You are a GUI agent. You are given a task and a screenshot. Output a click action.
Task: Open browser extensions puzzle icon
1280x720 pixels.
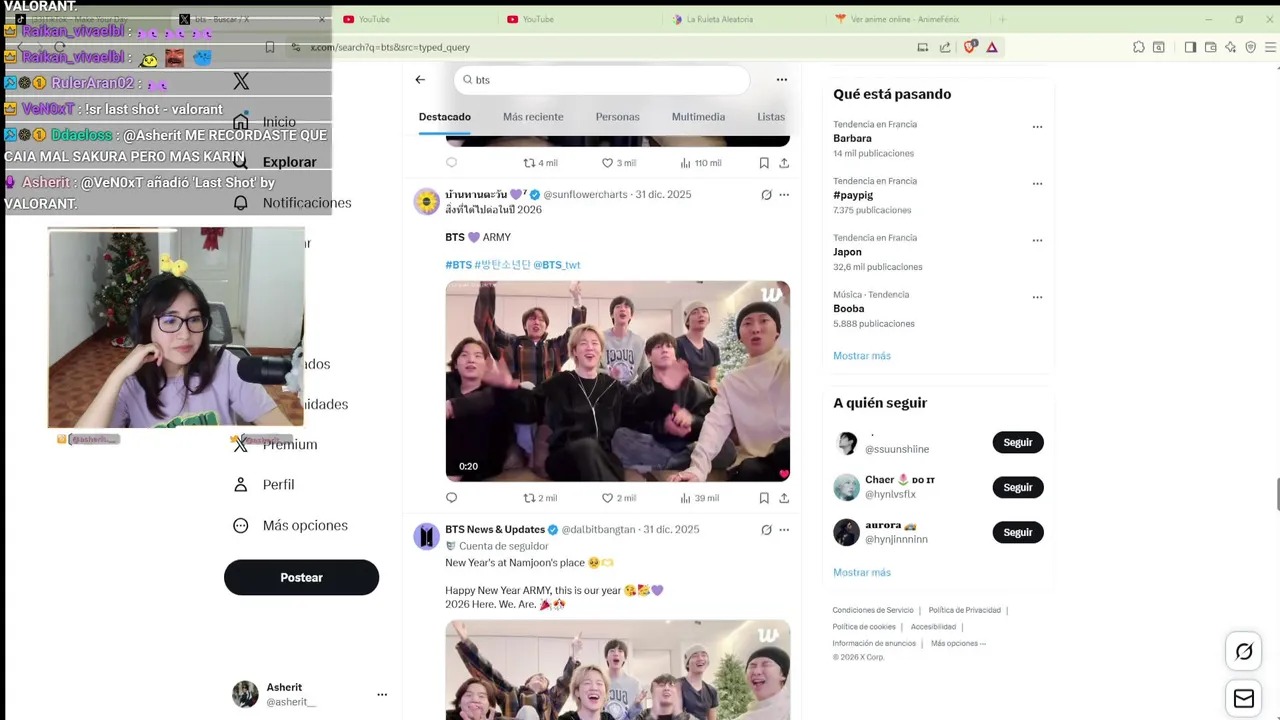coord(1138,47)
